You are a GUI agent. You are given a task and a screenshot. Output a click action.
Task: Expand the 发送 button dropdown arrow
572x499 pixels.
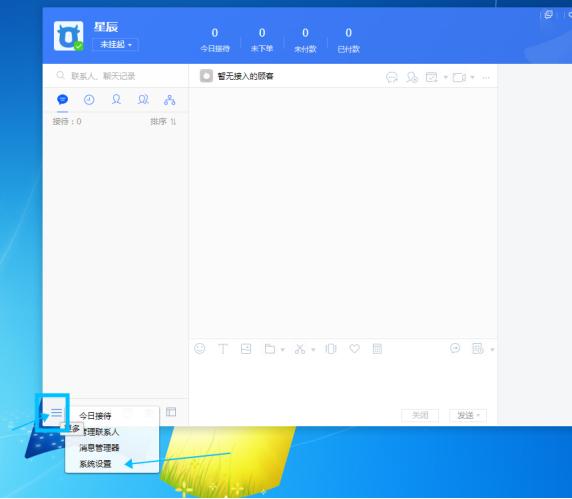point(479,415)
